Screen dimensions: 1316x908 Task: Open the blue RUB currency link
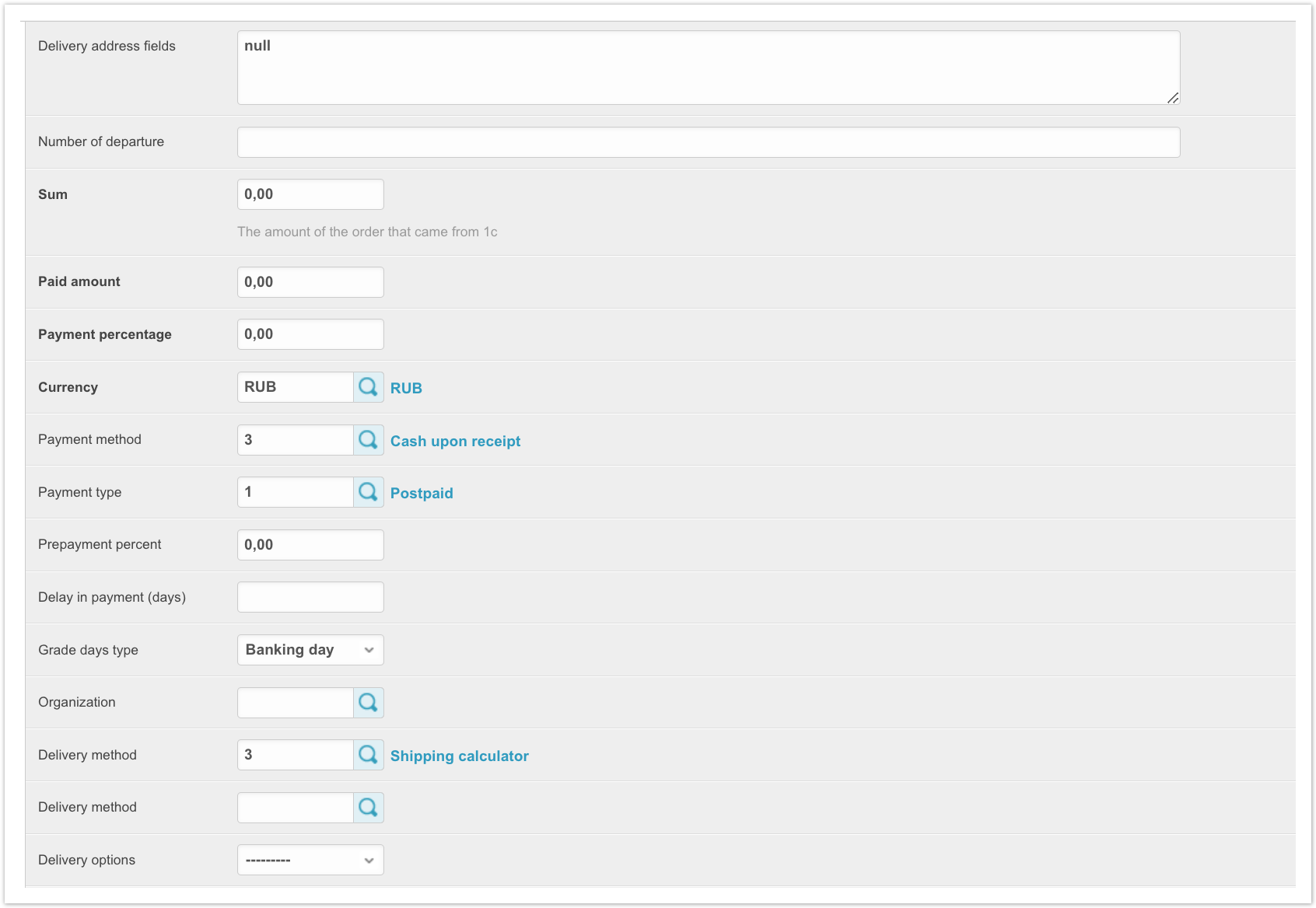(x=406, y=388)
